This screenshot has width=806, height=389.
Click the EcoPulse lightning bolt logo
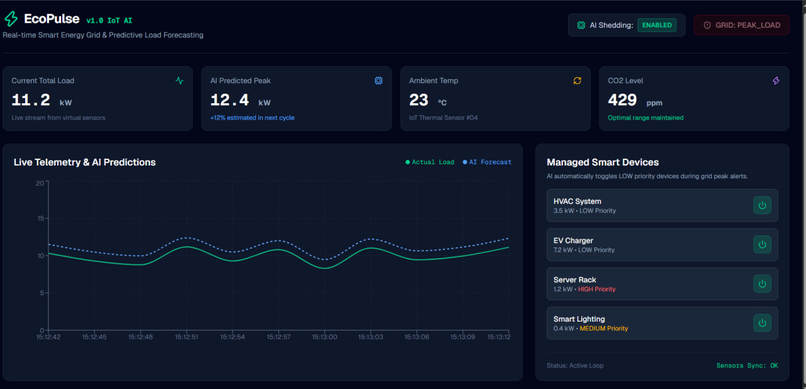(x=10, y=19)
